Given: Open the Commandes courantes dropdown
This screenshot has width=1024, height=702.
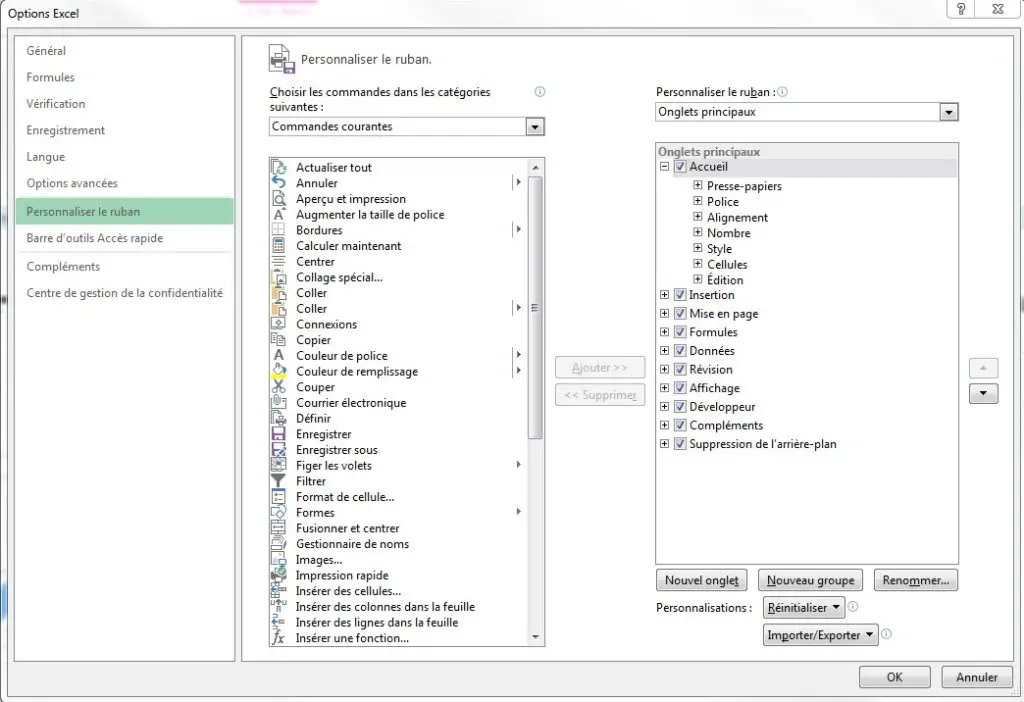Looking at the screenshot, I should (x=535, y=127).
